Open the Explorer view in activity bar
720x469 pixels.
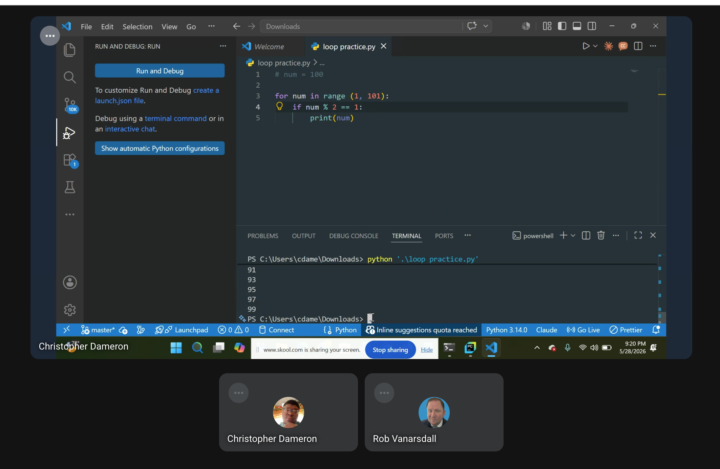pos(70,50)
